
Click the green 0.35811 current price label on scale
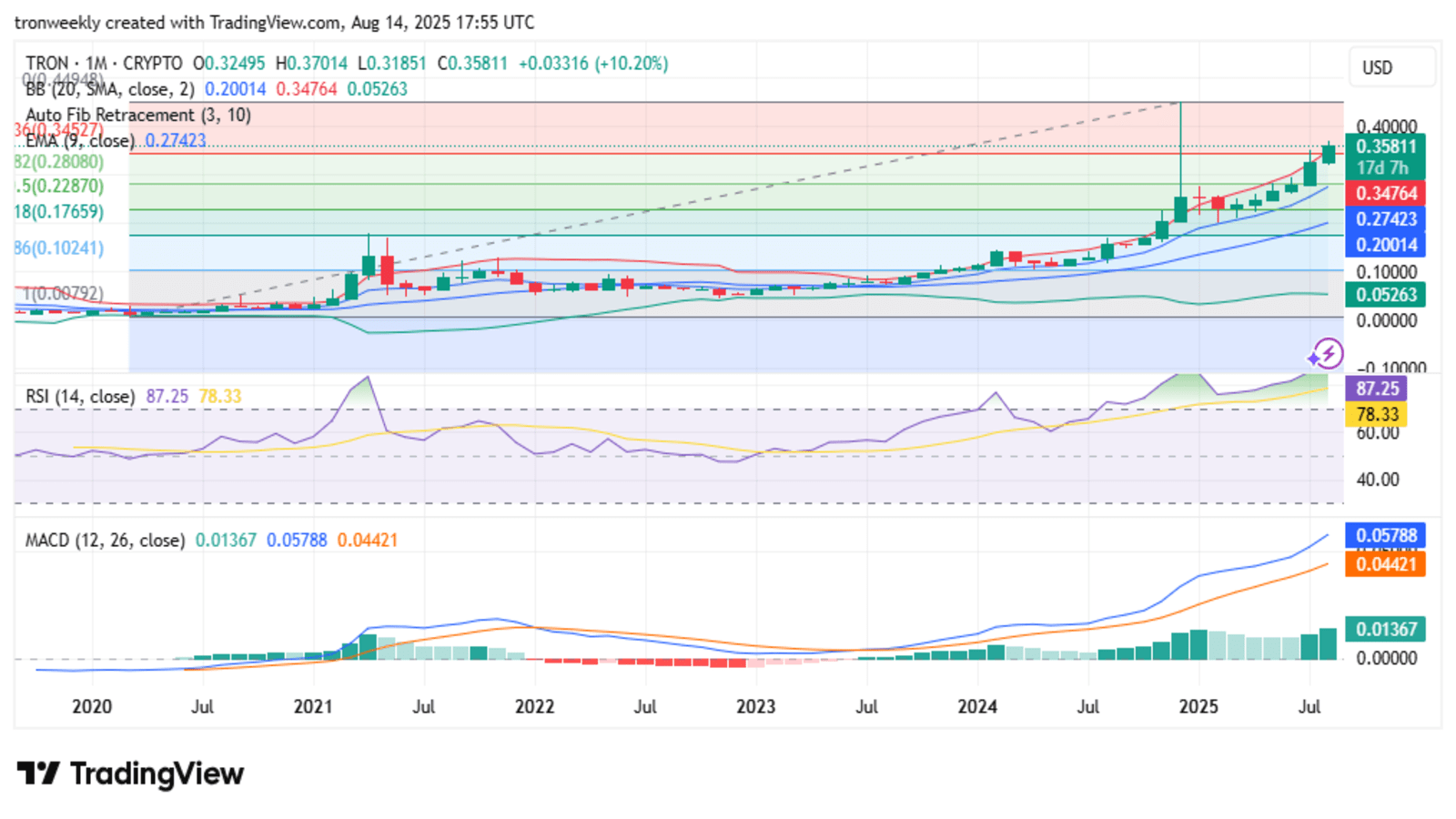1386,147
